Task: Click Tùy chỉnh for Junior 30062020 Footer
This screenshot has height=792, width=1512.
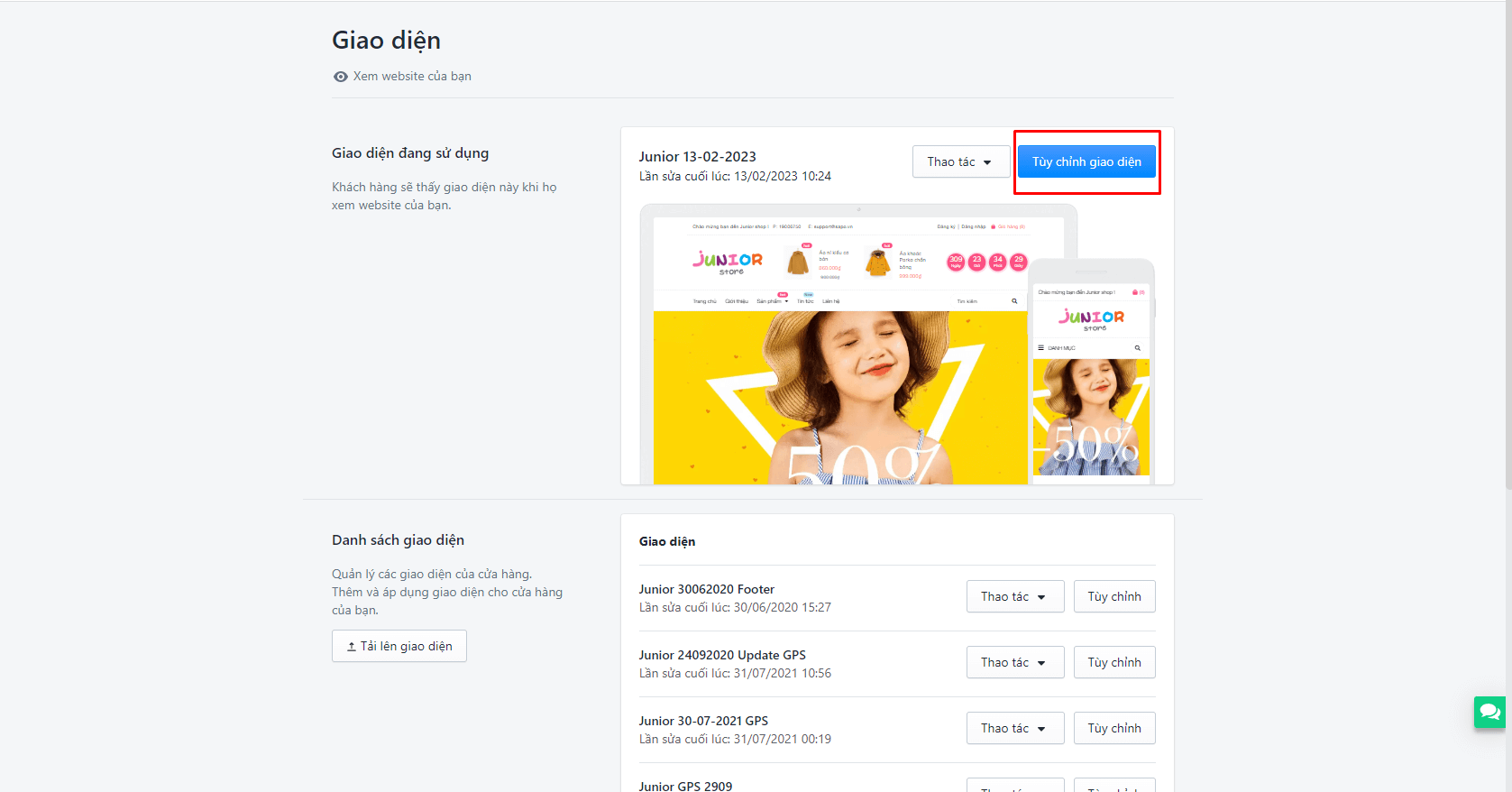Action: 1114,597
